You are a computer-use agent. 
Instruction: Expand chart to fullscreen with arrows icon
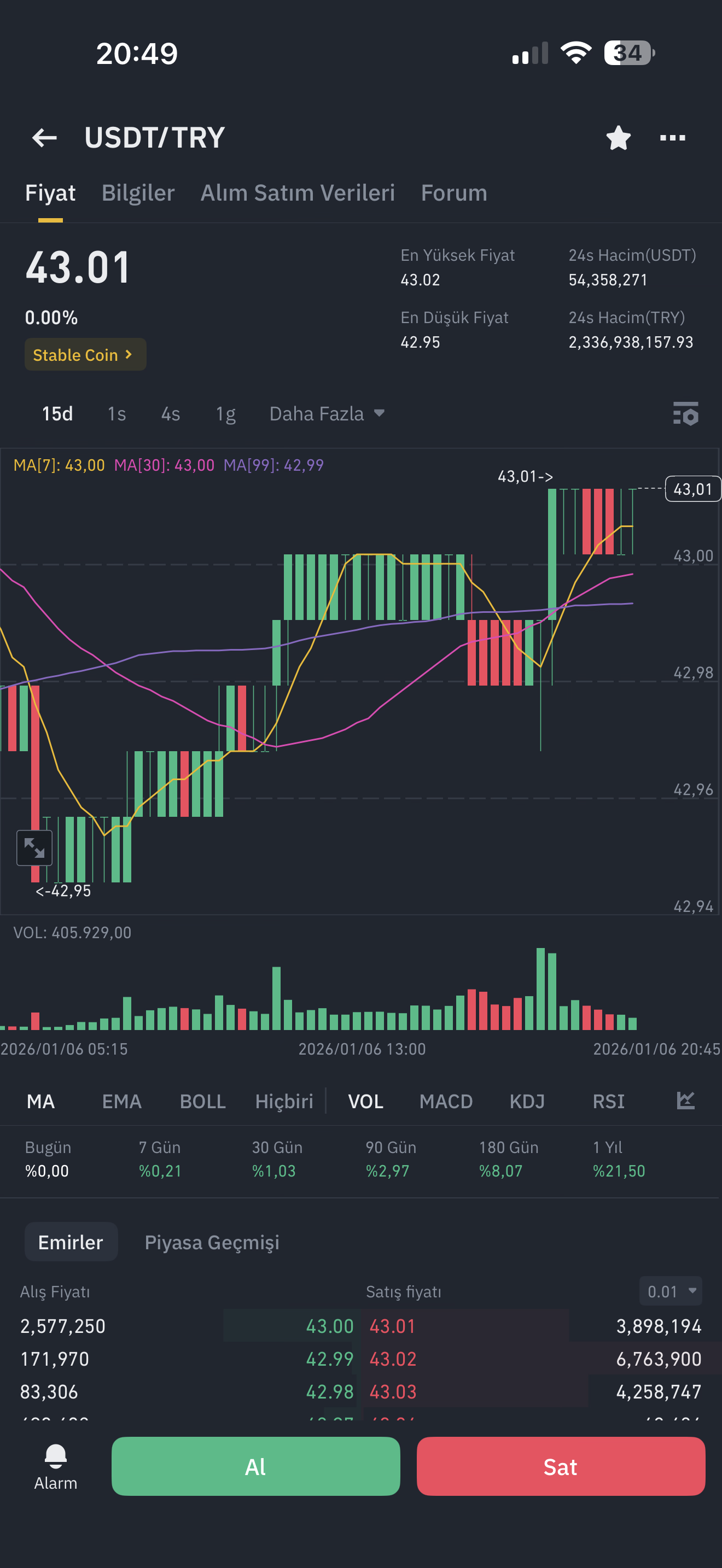point(34,847)
